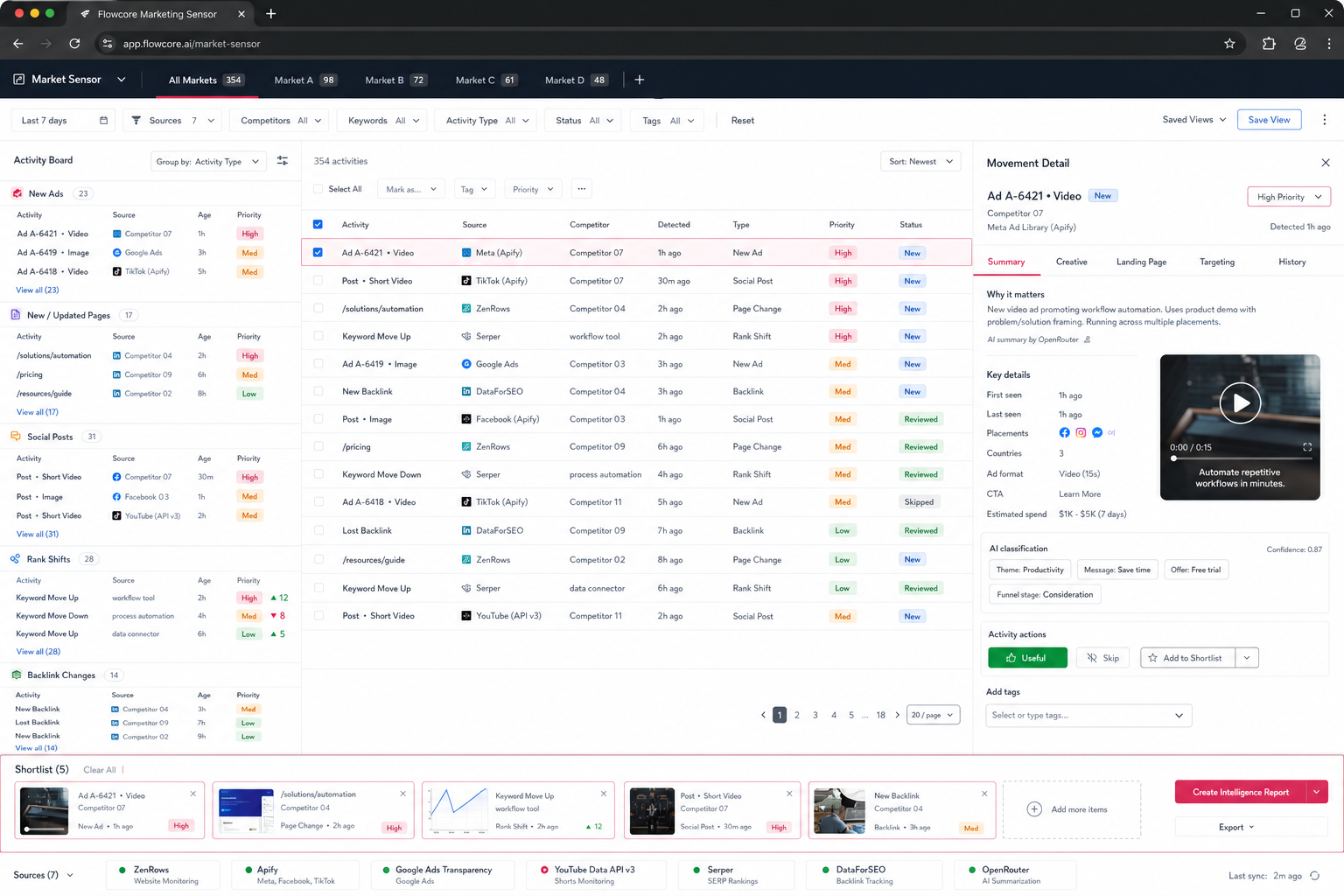
Task: Open the History tab
Action: click(x=1291, y=262)
